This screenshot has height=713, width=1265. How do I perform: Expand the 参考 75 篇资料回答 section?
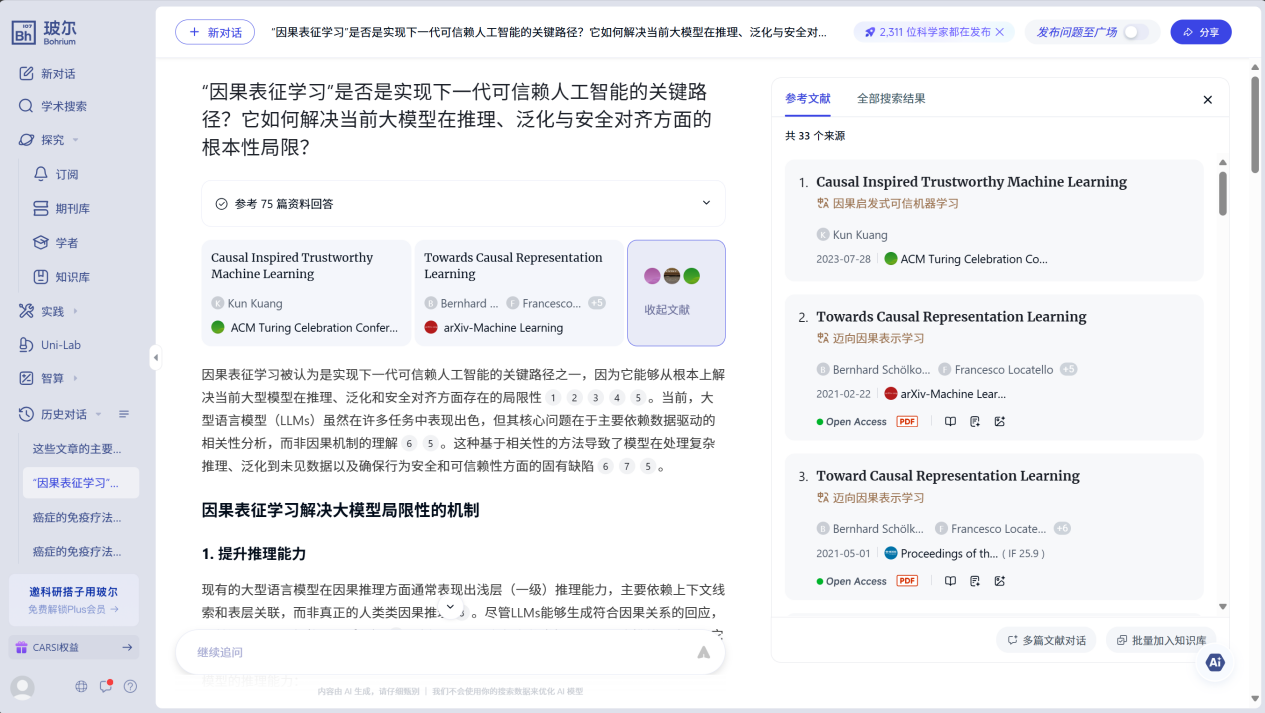click(706, 203)
